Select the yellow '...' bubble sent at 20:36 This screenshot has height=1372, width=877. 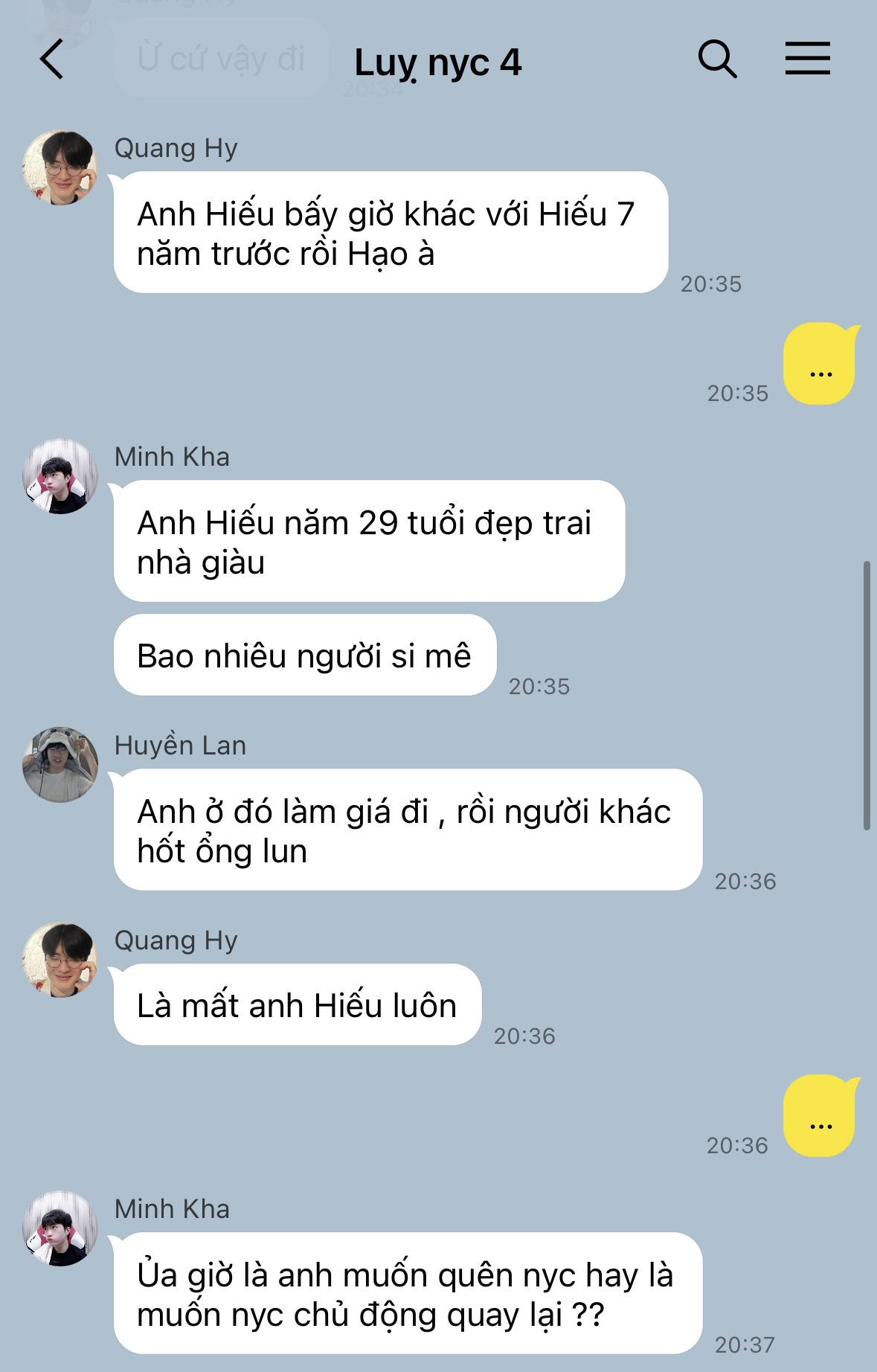(821, 1116)
